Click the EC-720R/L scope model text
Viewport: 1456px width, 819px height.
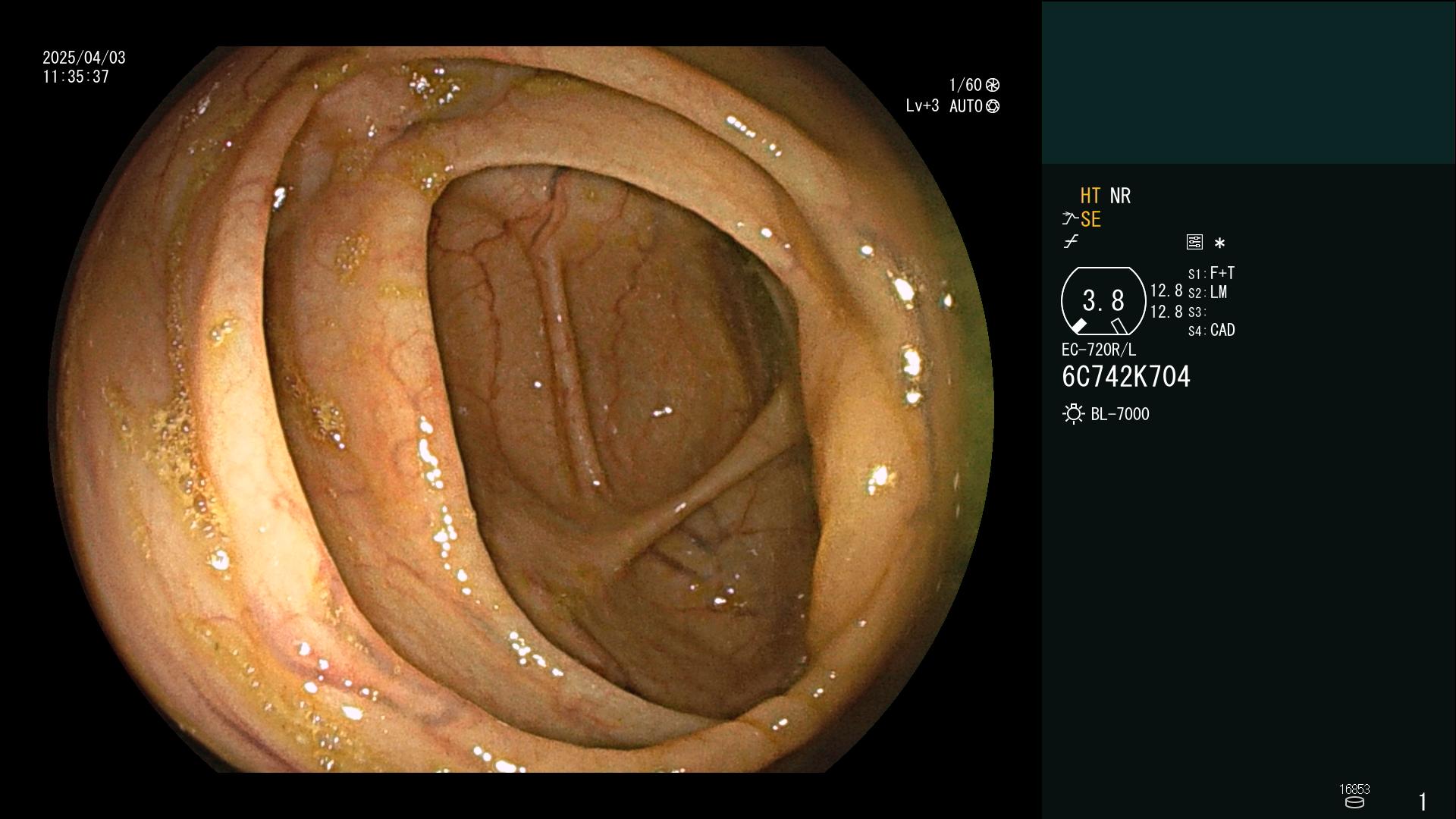point(1099,350)
